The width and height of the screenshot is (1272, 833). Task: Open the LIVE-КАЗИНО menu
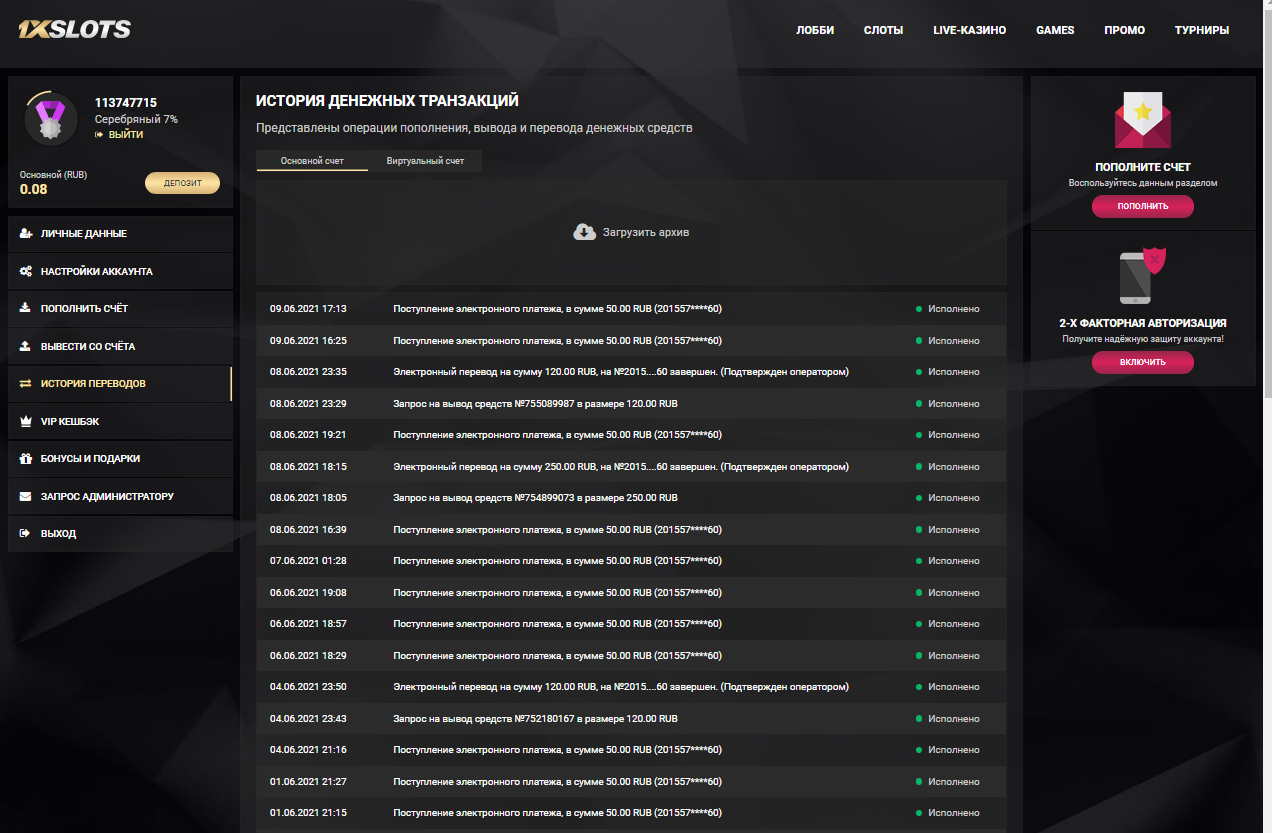(x=969, y=30)
